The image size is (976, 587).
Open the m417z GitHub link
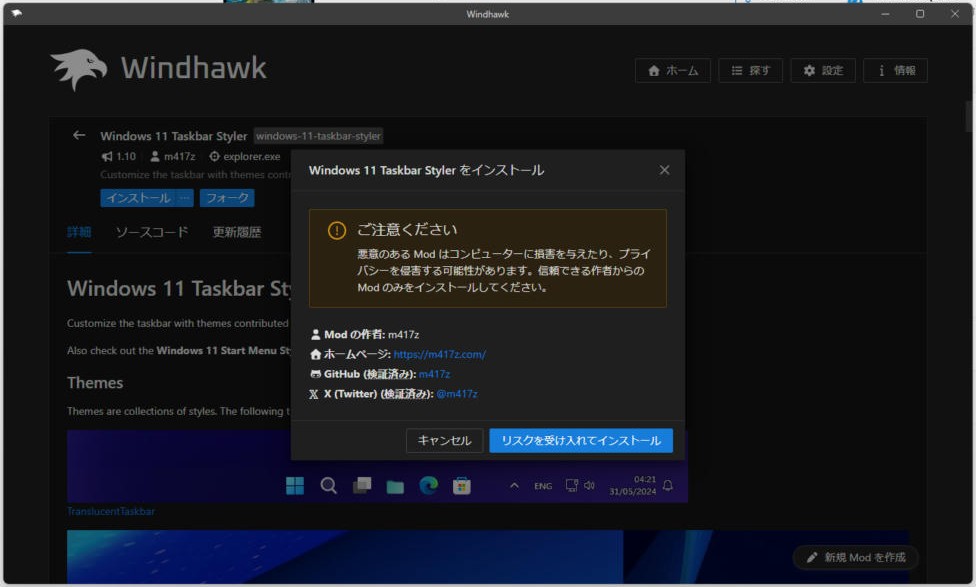coord(434,374)
